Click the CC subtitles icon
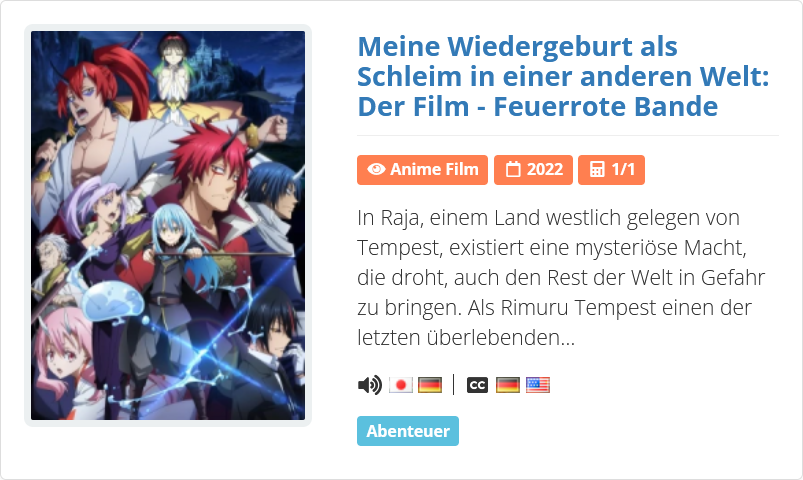803x480 pixels. (477, 385)
